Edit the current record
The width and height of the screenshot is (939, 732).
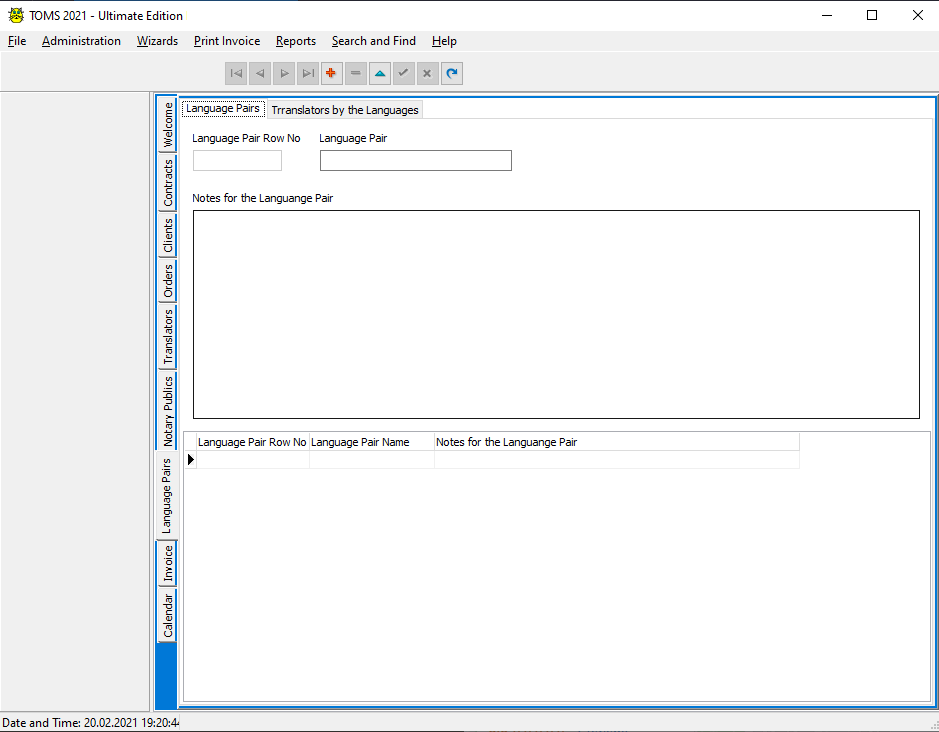click(x=379, y=72)
